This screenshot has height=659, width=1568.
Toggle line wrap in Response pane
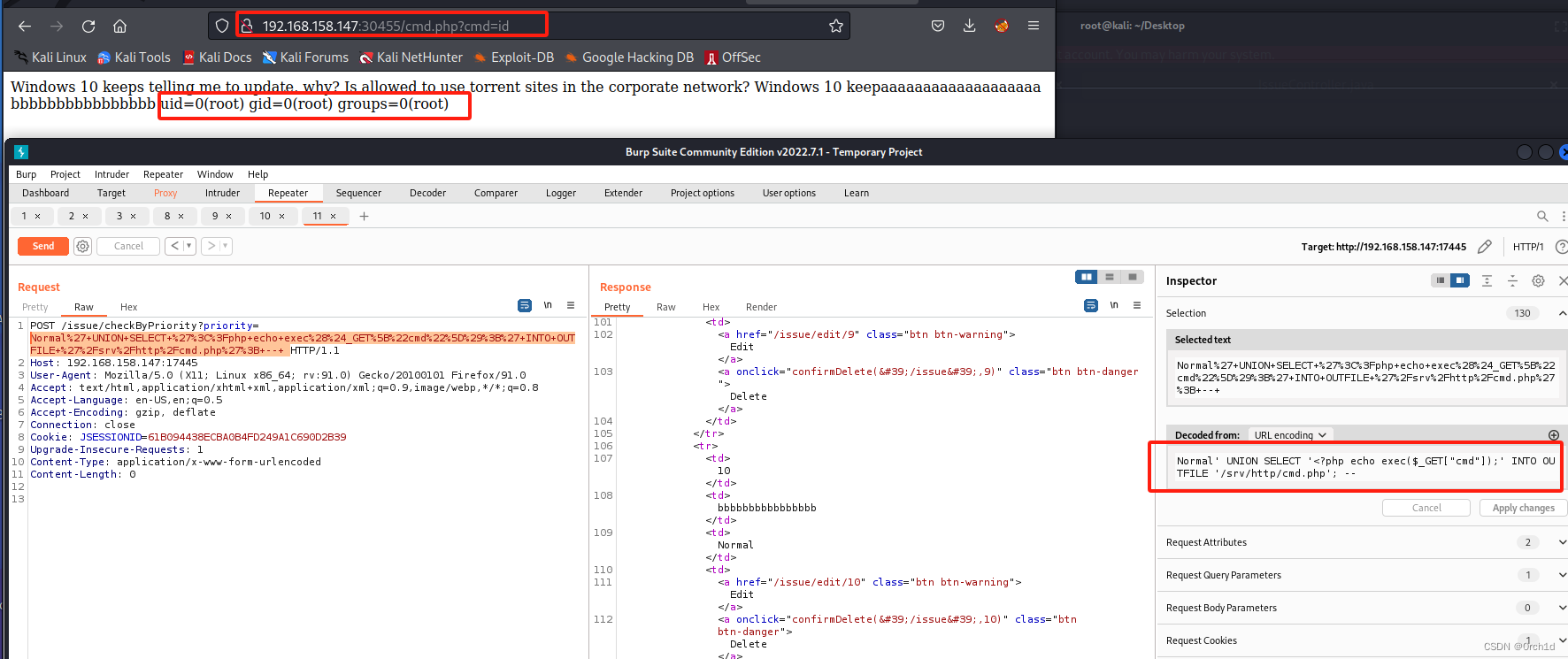click(x=1091, y=305)
